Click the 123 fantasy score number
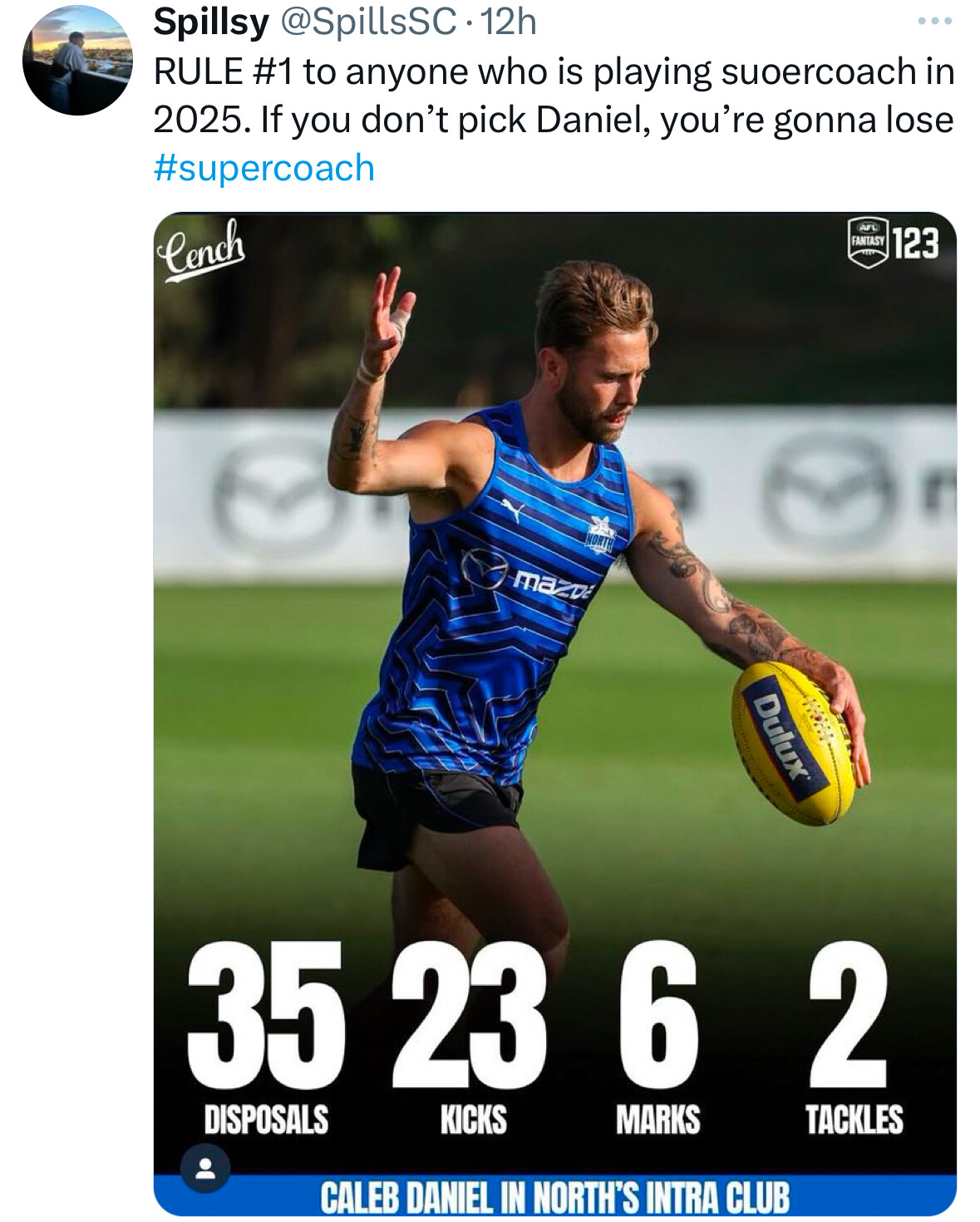 click(916, 244)
